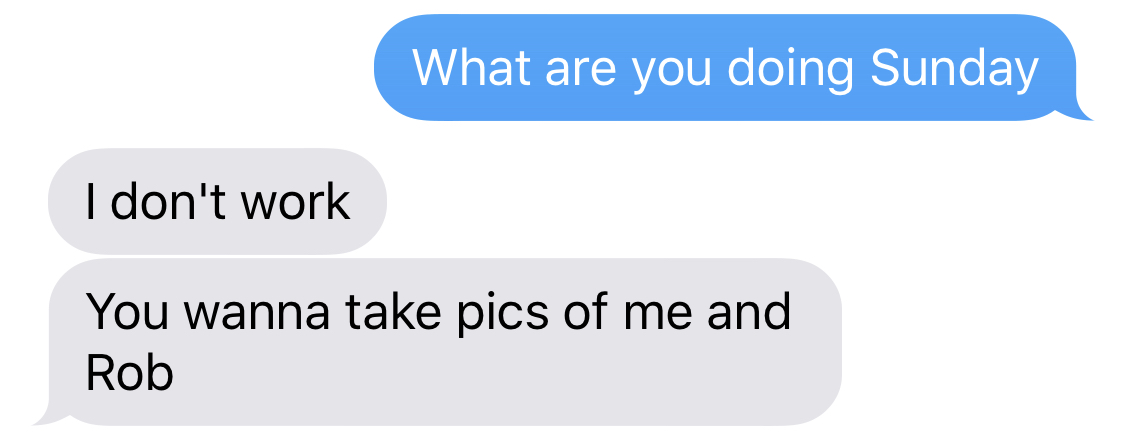Click the word "Sunday" in the blue message

(954, 70)
